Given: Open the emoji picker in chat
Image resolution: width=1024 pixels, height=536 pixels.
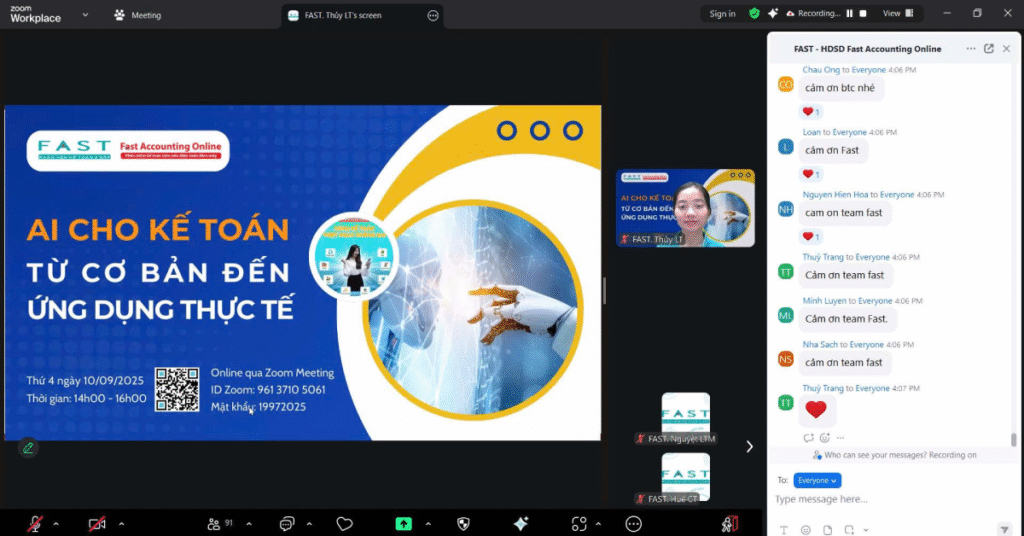Looking at the screenshot, I should point(805,529).
